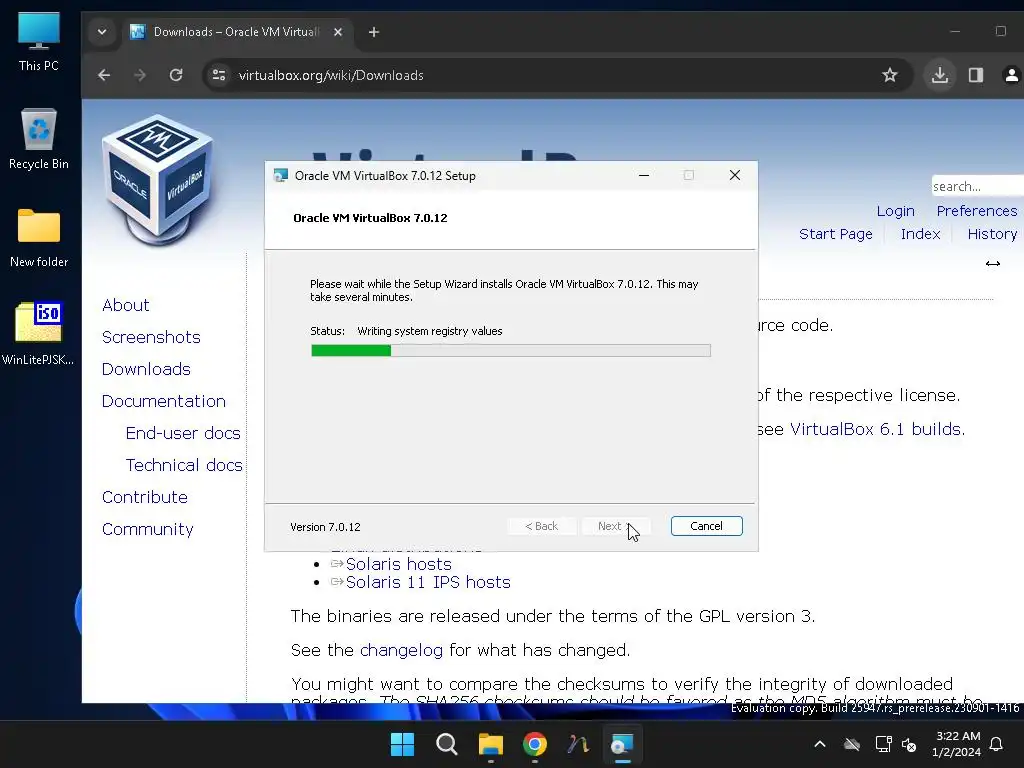Toggle Chrome side panel icon
The image size is (1024, 768).
click(976, 75)
